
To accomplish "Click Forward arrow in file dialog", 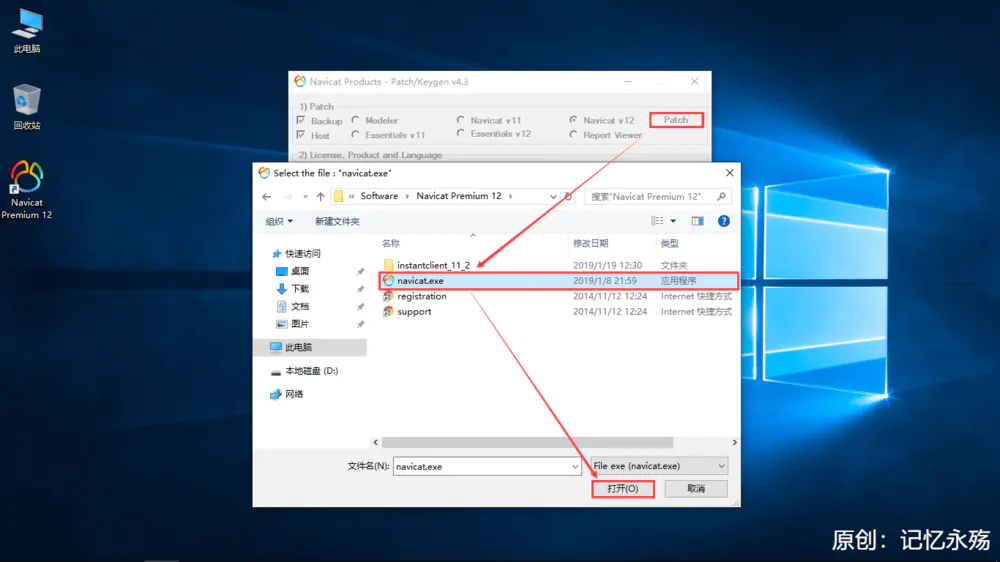I will [x=288, y=196].
